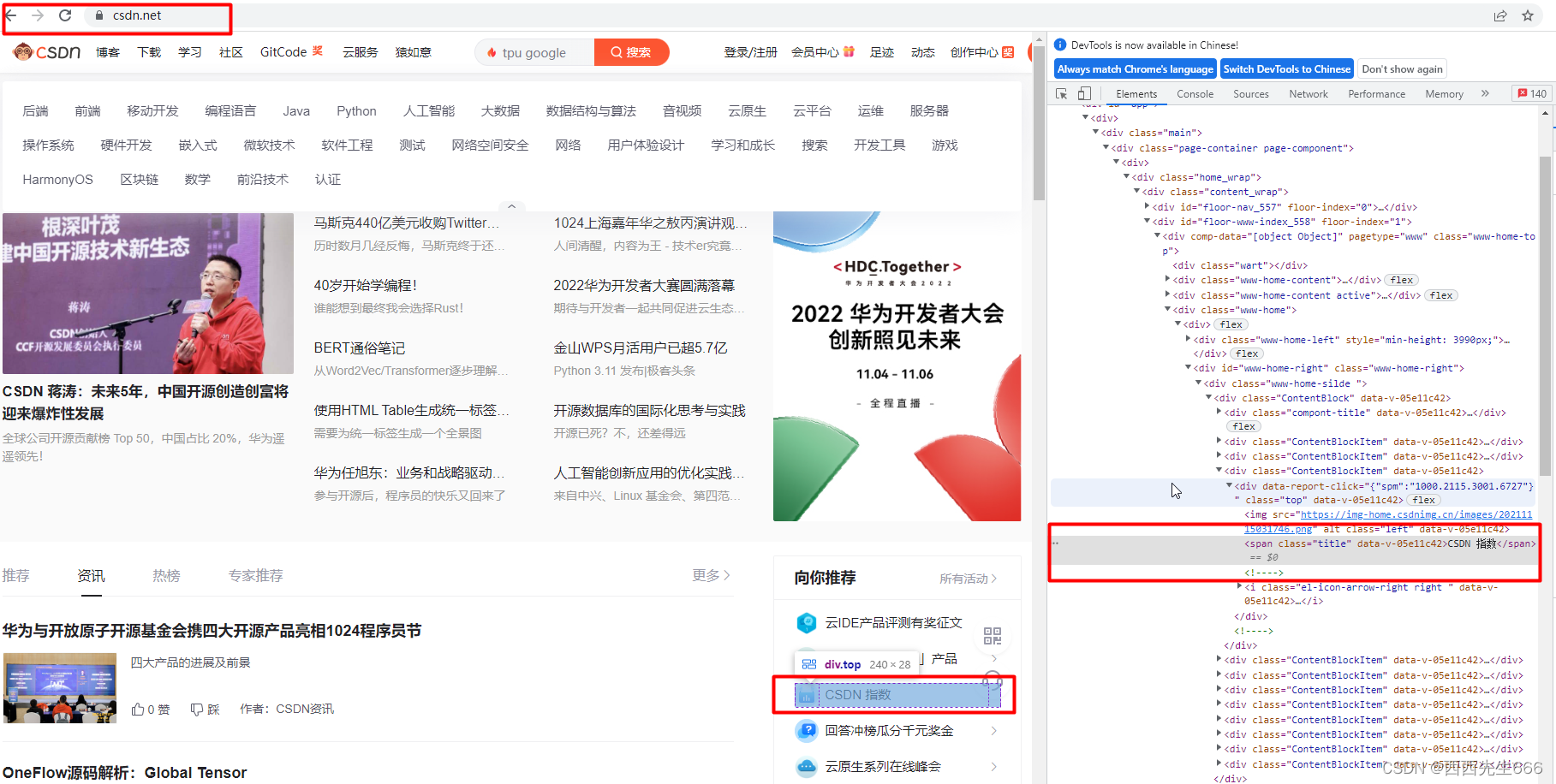
Task: Click the browser back arrow
Action: [10, 15]
